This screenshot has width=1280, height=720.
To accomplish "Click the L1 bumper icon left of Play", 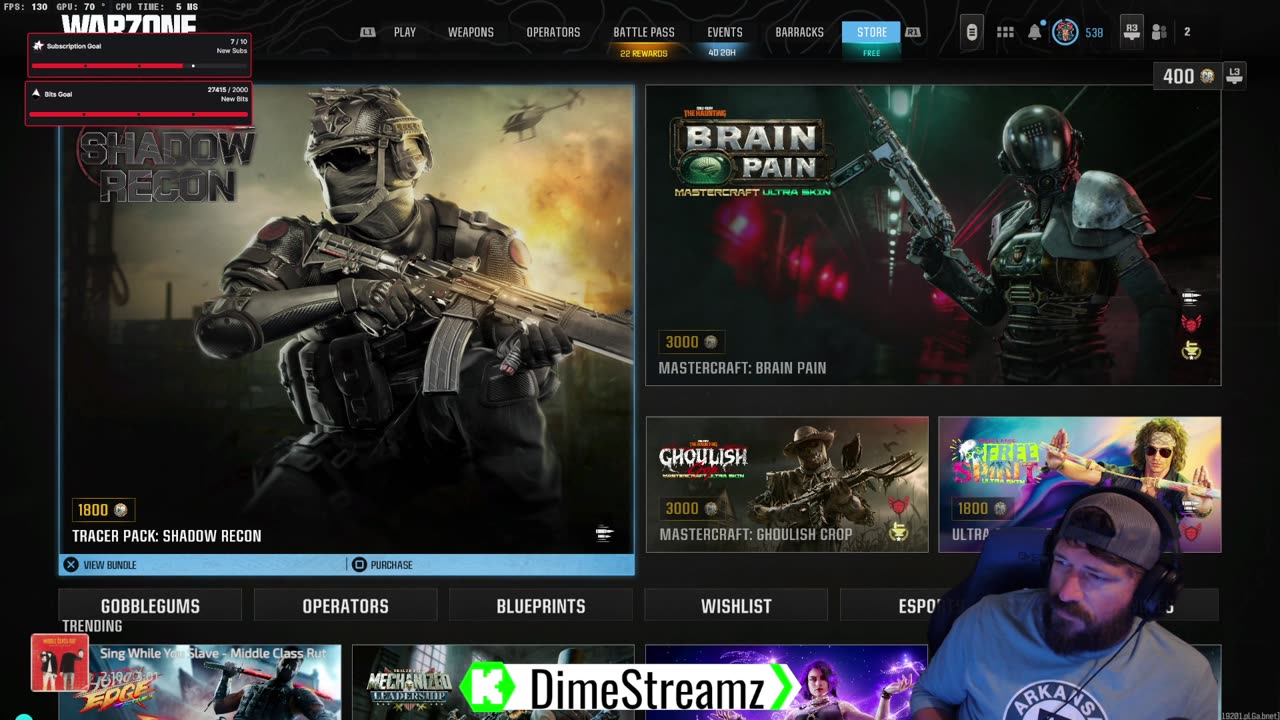I will (x=368, y=32).
